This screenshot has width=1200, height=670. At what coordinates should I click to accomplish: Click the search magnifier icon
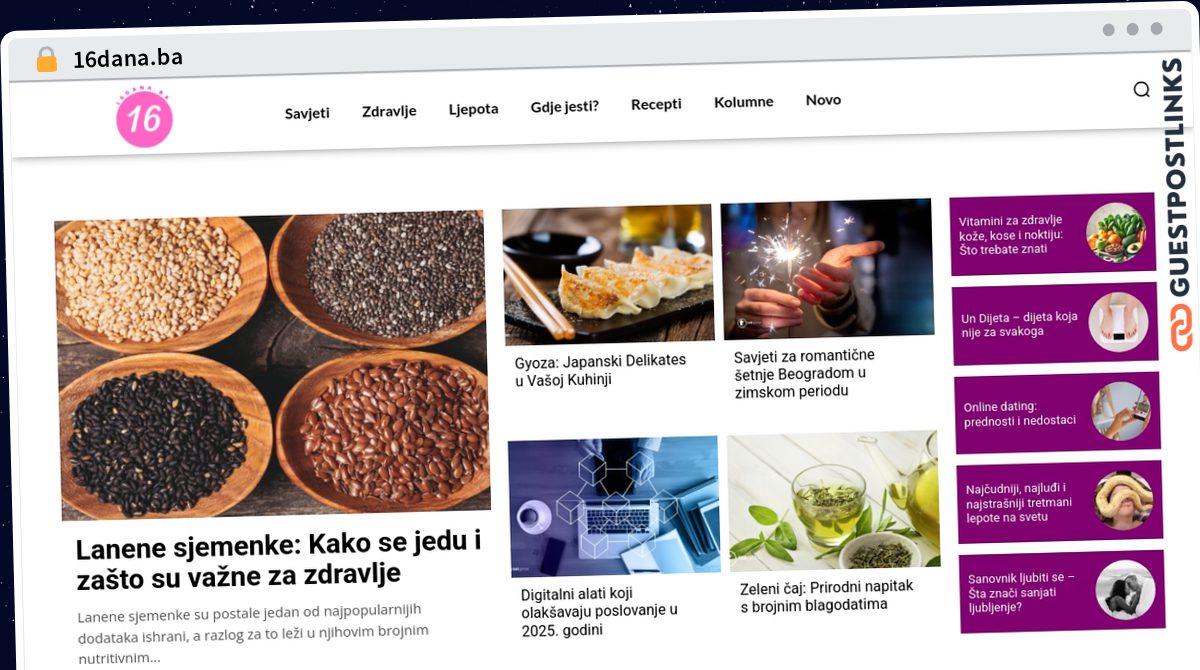(1141, 90)
